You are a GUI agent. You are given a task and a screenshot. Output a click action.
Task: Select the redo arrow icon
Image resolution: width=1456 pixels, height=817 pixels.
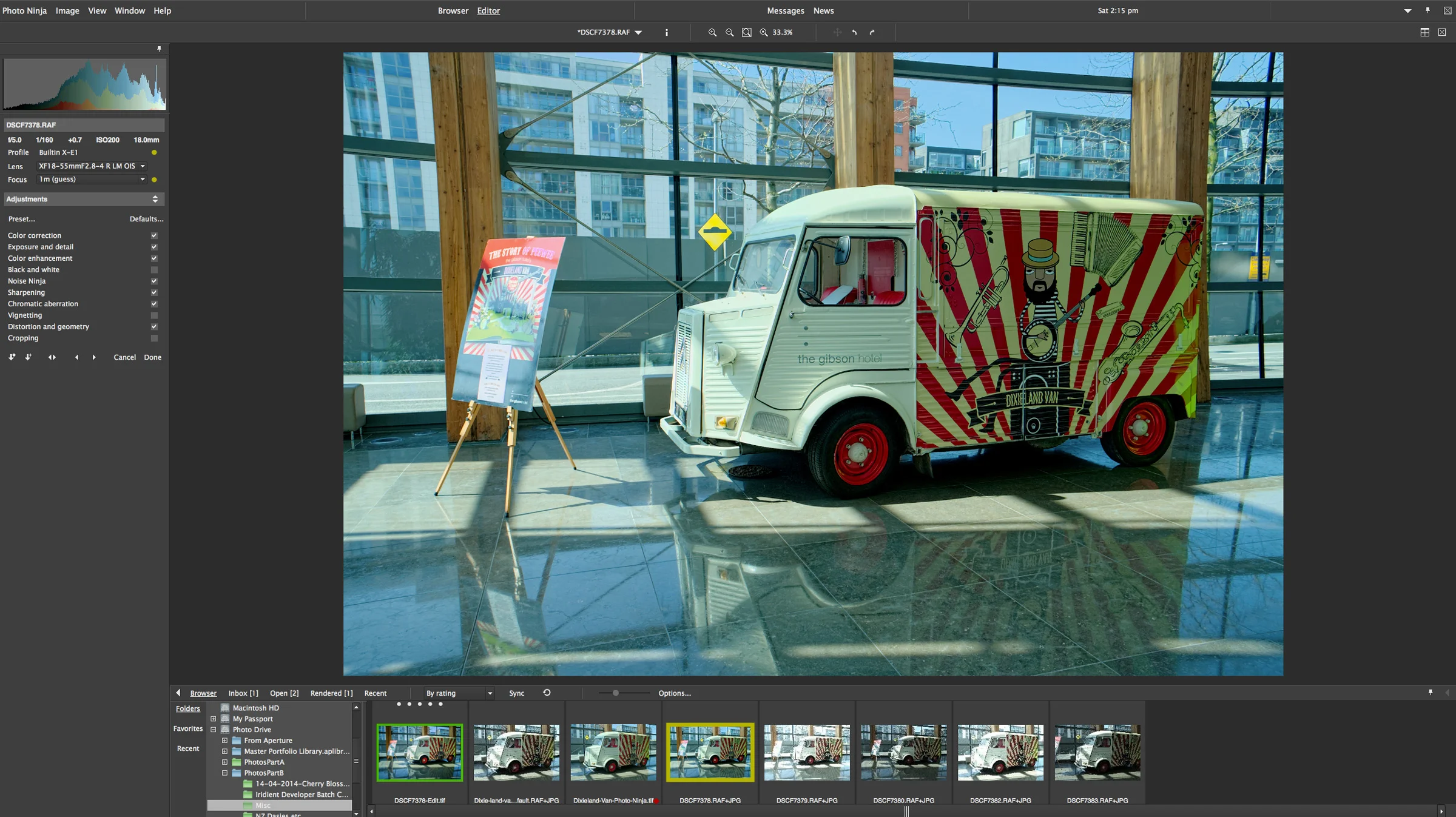[x=872, y=32]
